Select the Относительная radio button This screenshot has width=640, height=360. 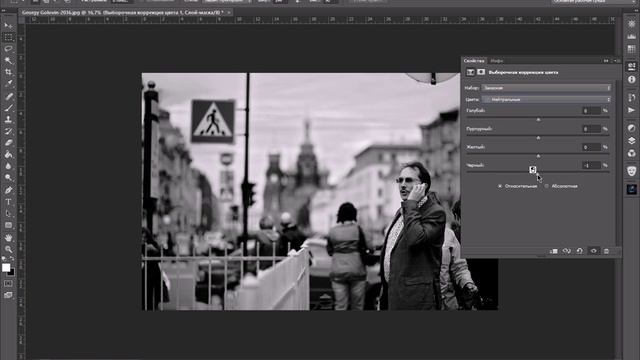[500, 186]
